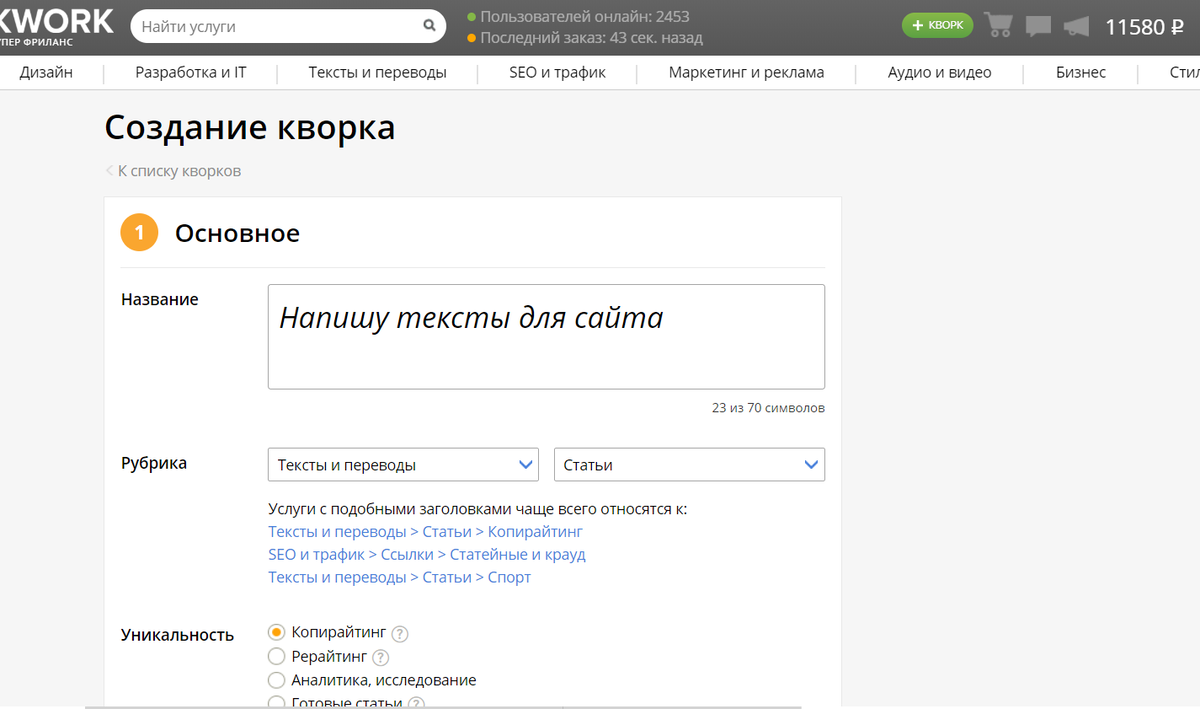Open the help icon next to Копирайтинг
The height and width of the screenshot is (709, 1200).
tap(399, 633)
